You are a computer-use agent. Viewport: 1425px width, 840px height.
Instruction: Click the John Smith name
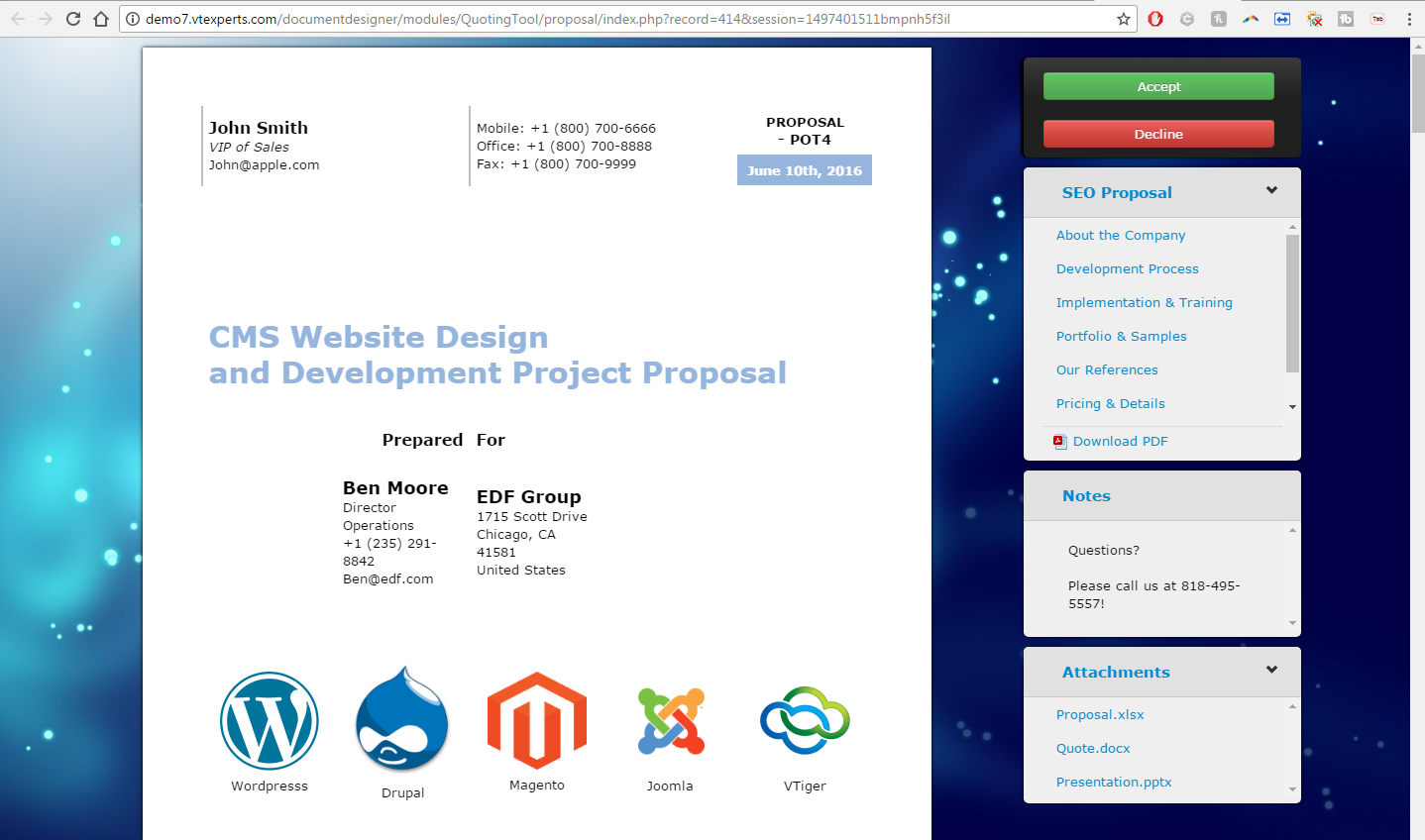(x=259, y=128)
